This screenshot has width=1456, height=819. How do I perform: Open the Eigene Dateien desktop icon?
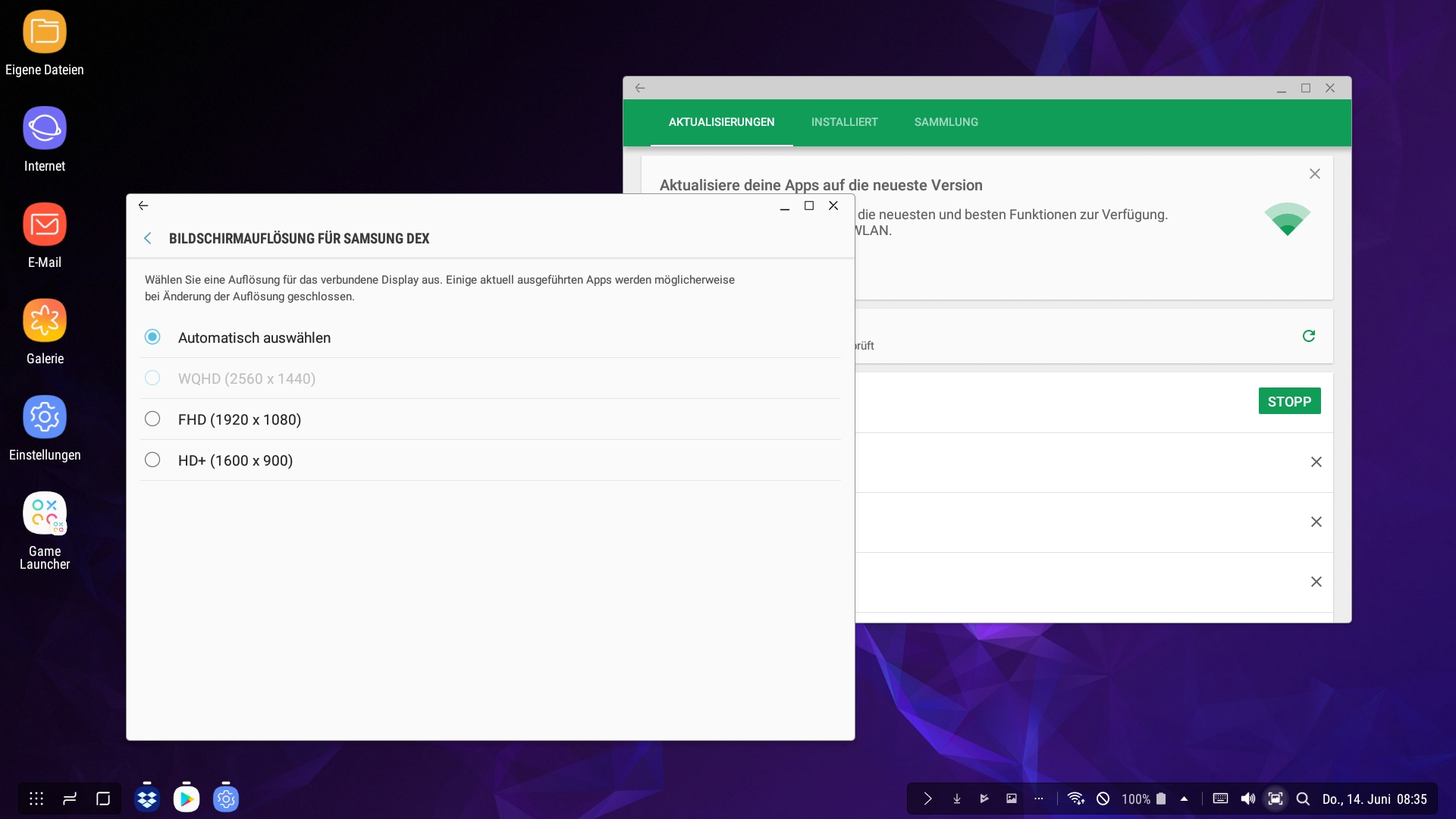[45, 33]
